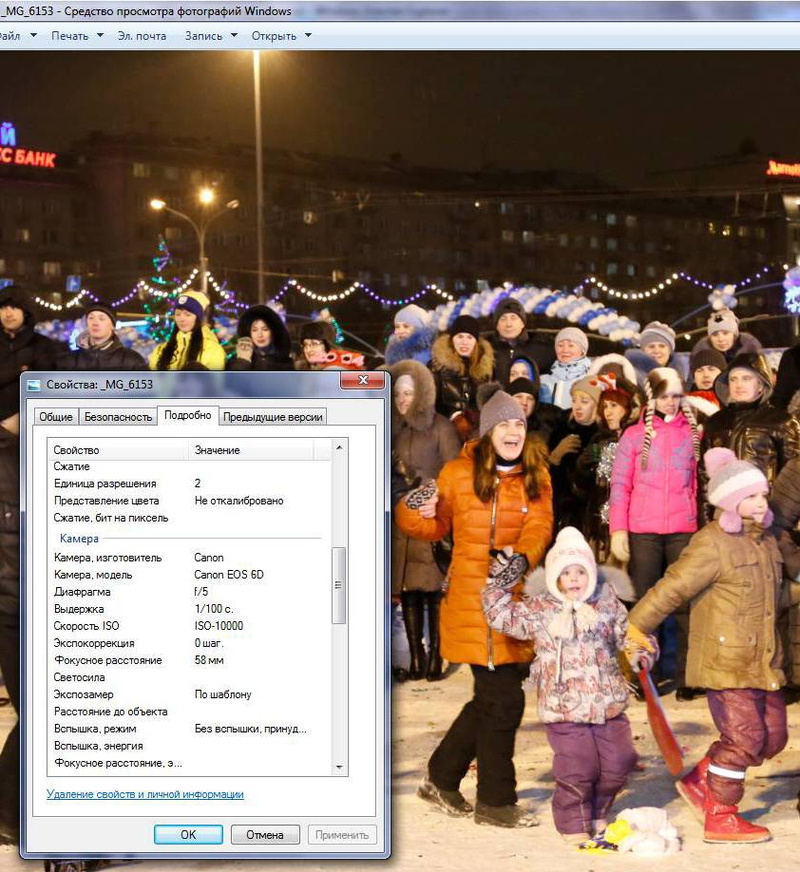800x872 pixels.
Task: Click the ISO-10000 value
Action: [x=218, y=626]
